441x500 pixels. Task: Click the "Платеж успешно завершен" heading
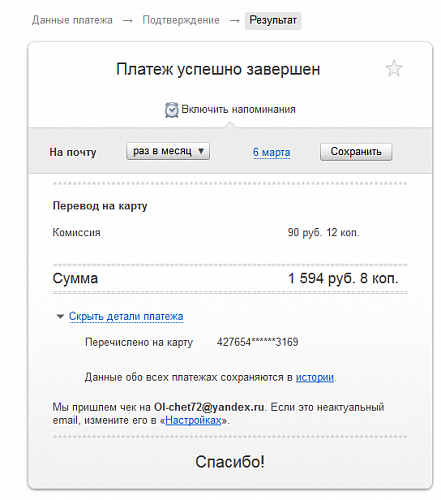click(218, 69)
